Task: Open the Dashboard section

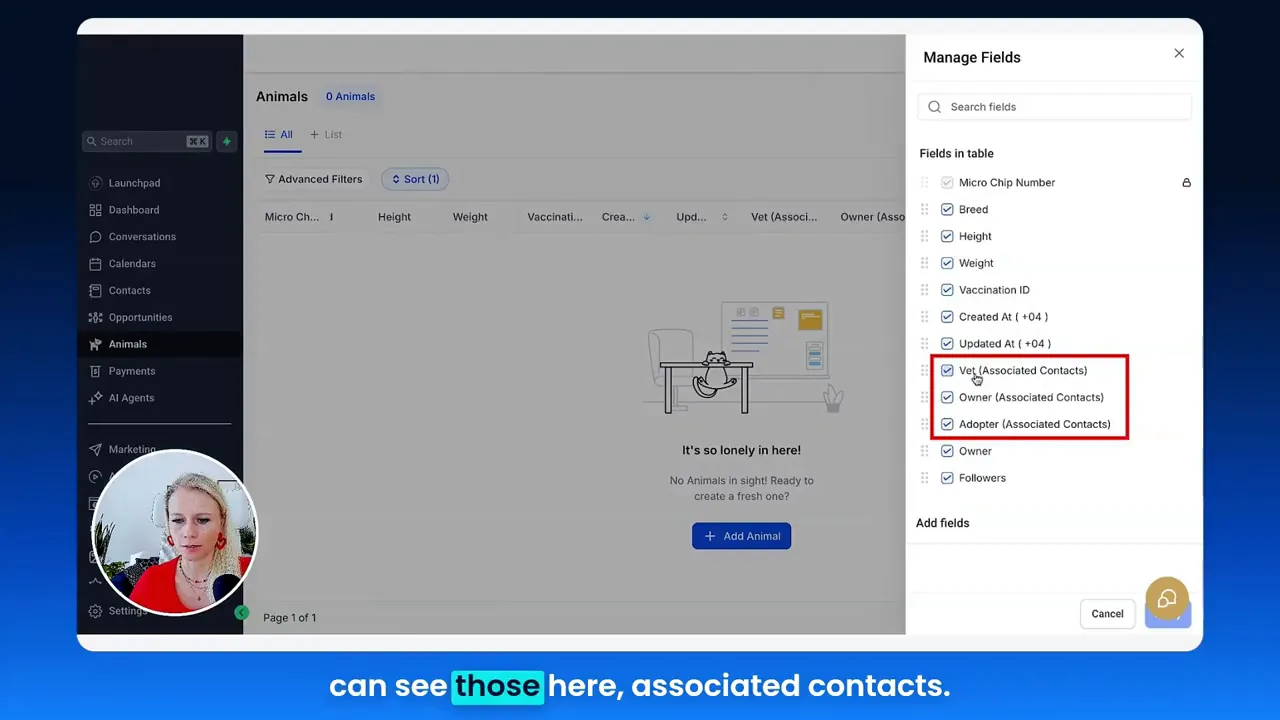Action: click(x=133, y=210)
